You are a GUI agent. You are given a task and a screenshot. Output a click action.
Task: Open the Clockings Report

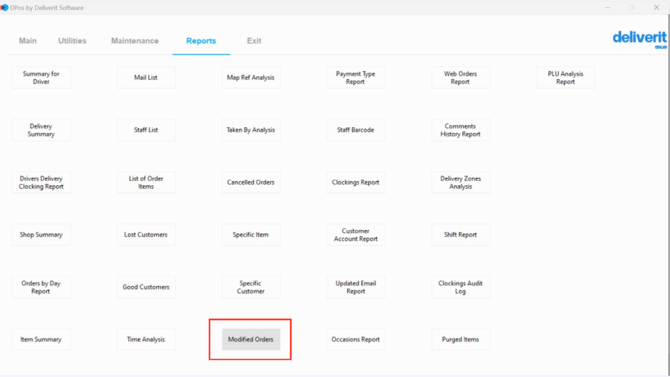pos(356,183)
